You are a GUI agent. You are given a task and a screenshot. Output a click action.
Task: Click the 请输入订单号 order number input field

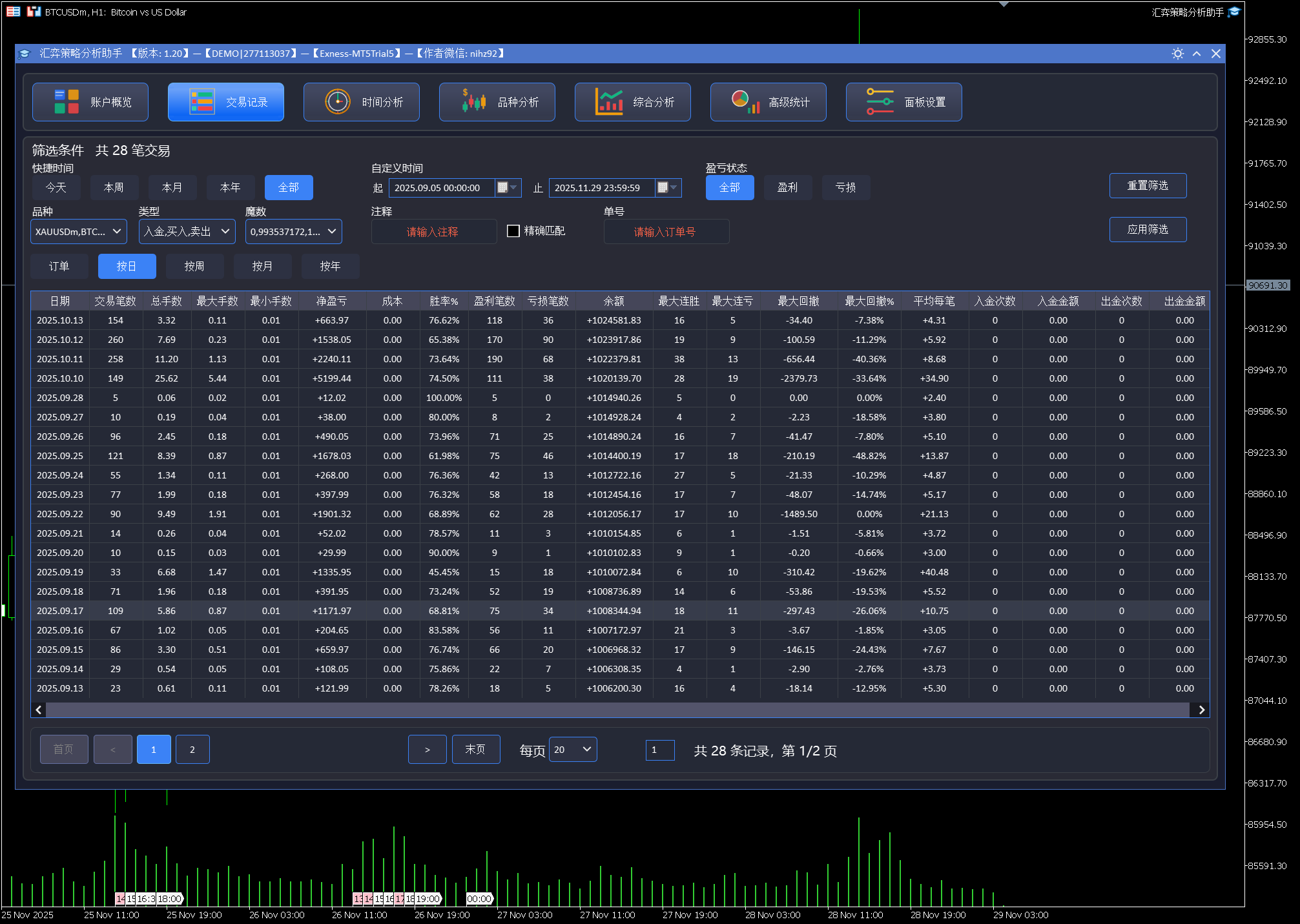(x=666, y=232)
